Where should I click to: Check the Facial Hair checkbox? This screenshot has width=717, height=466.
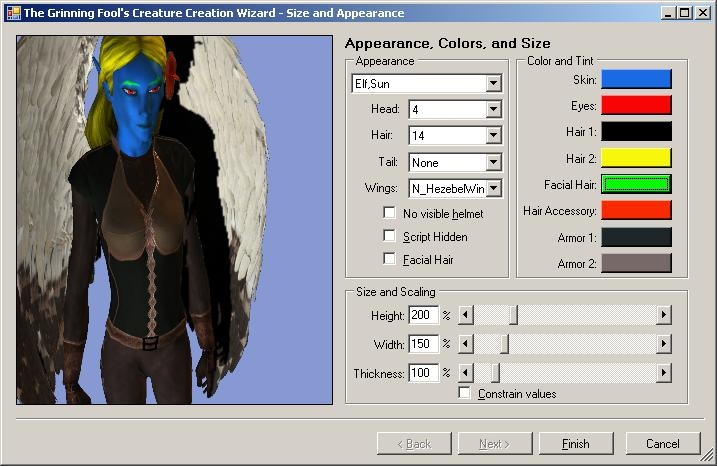(389, 259)
